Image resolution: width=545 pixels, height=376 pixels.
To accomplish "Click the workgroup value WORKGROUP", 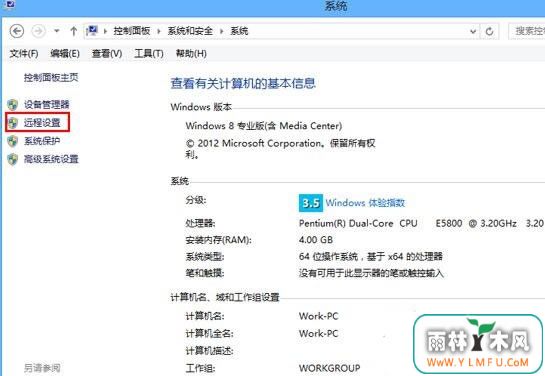I will (330, 368).
